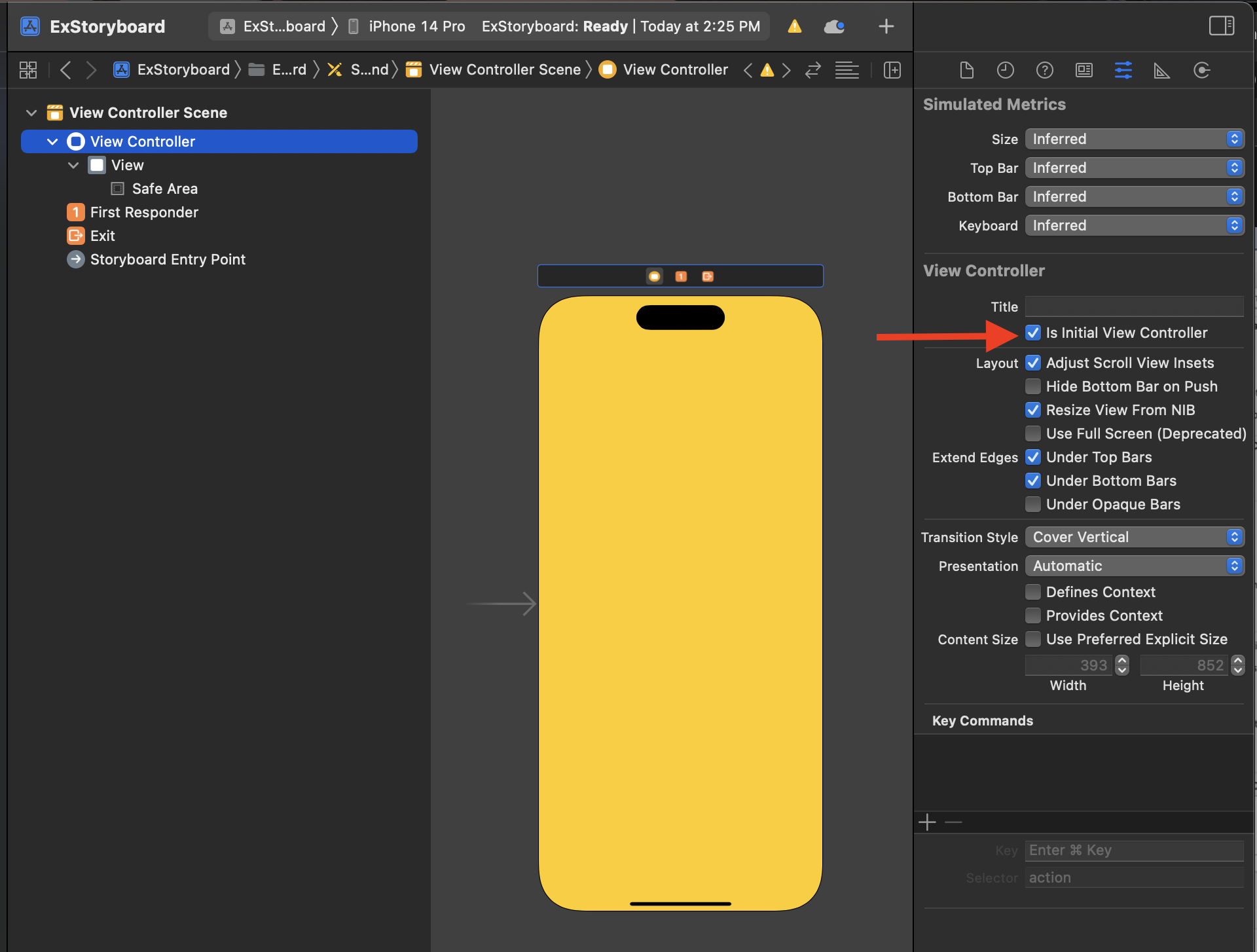The height and width of the screenshot is (952, 1257).
Task: Open the History inspector clock icon
Action: 1005,70
